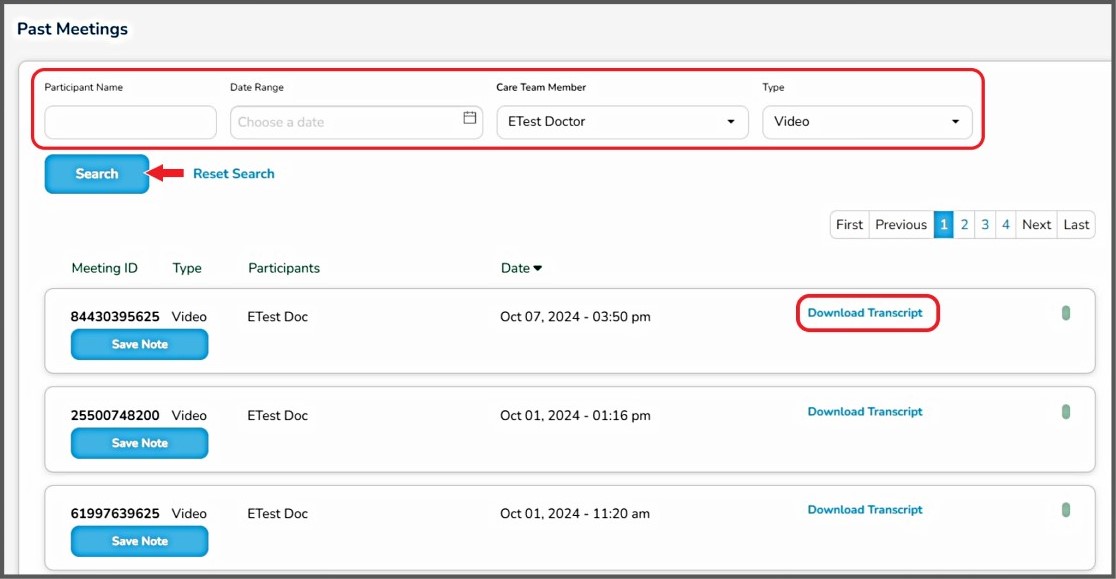Go to the First page
The width and height of the screenshot is (1116, 579).
[x=849, y=225]
